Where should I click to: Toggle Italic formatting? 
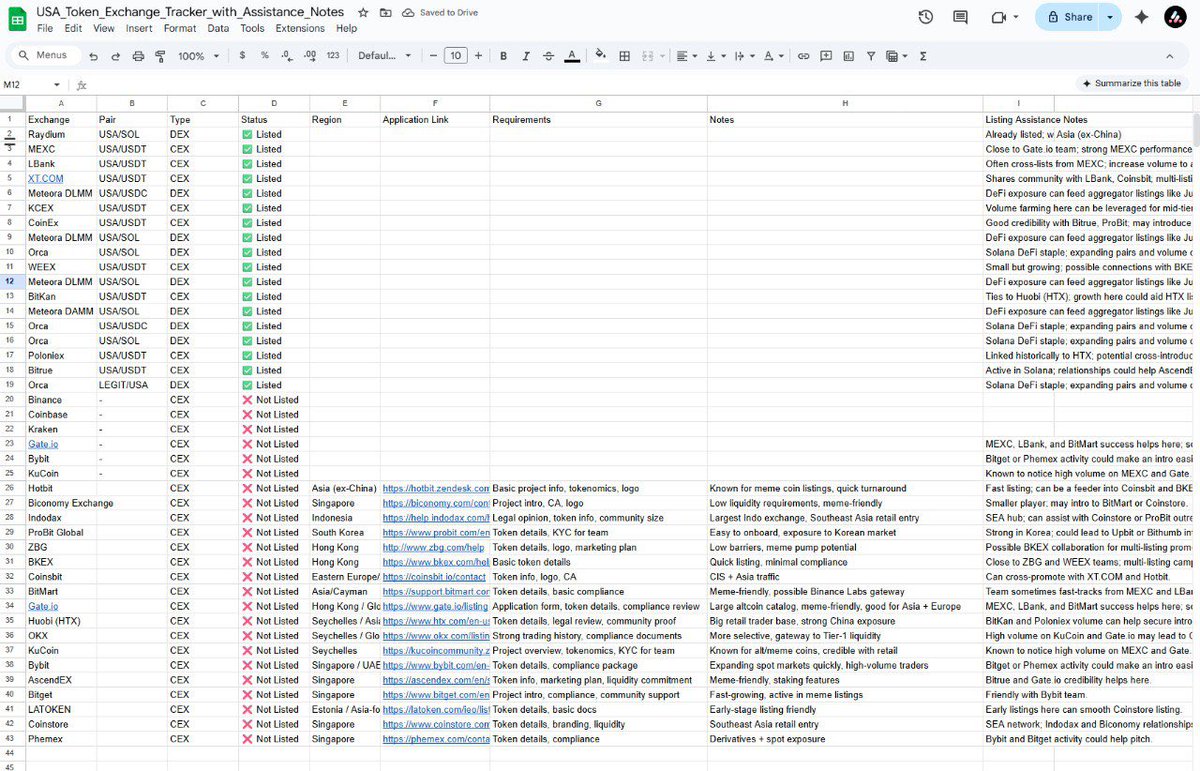(526, 56)
